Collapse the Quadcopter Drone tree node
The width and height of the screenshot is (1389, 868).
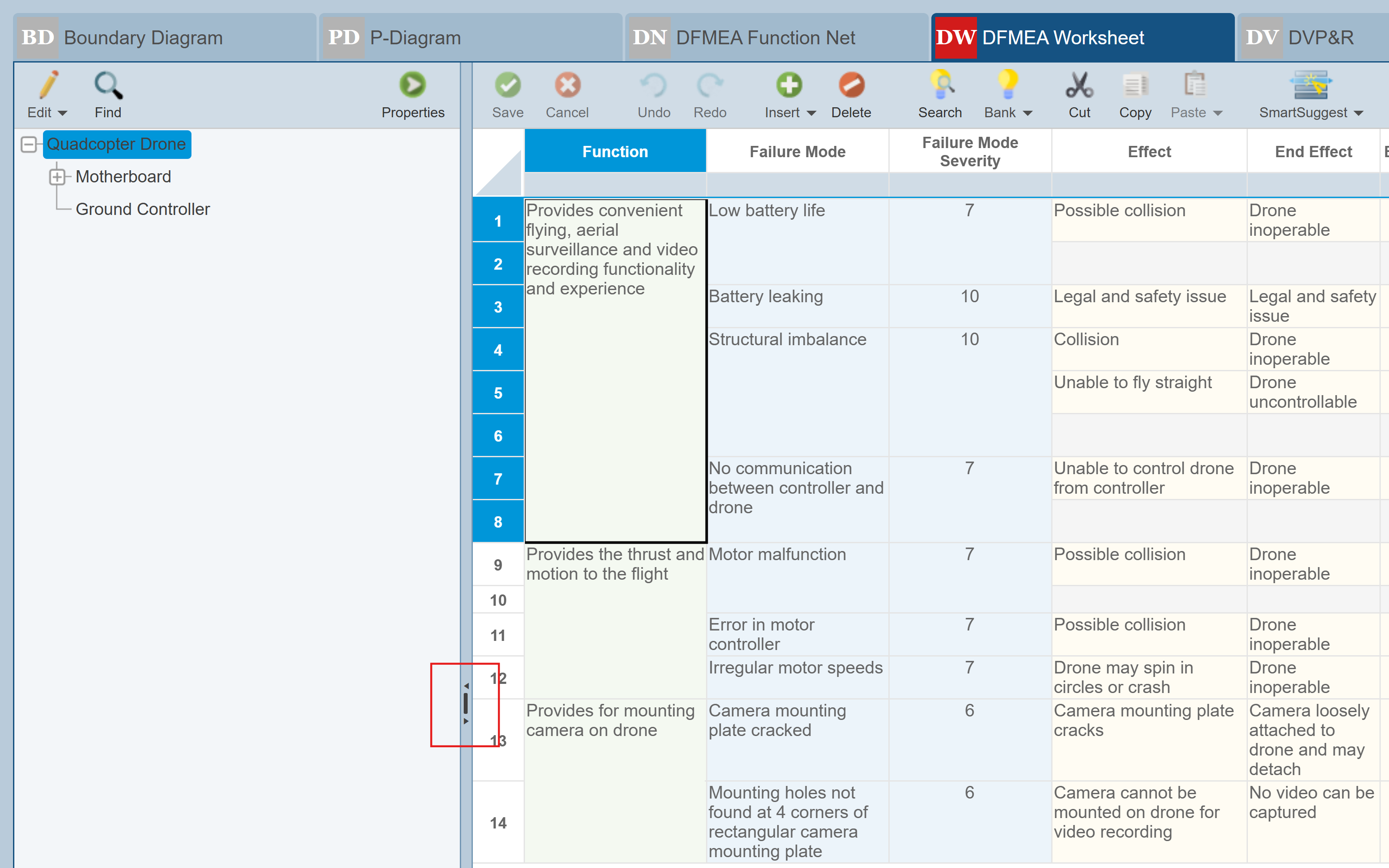click(x=29, y=144)
